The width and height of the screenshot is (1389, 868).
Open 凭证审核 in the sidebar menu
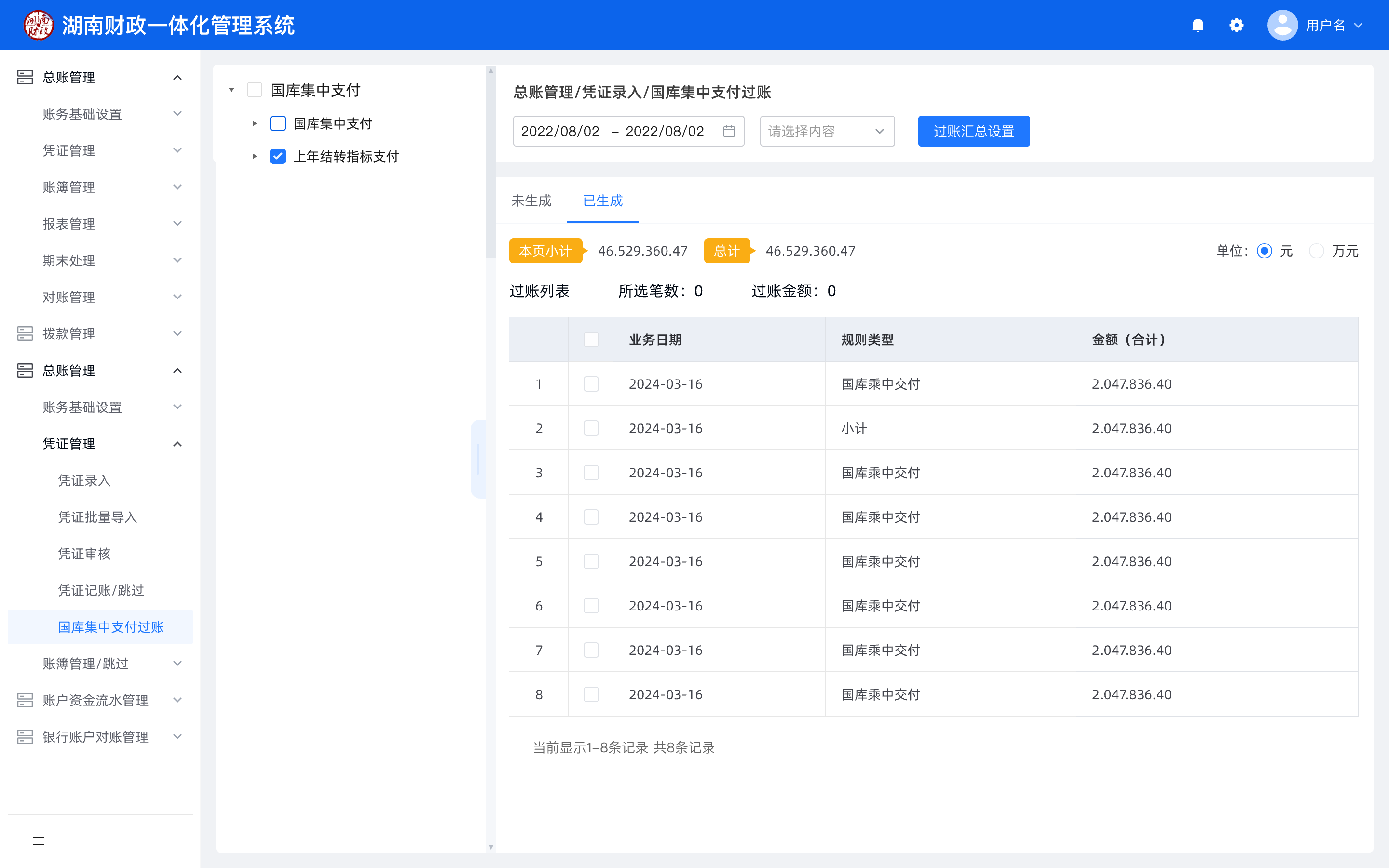(84, 554)
